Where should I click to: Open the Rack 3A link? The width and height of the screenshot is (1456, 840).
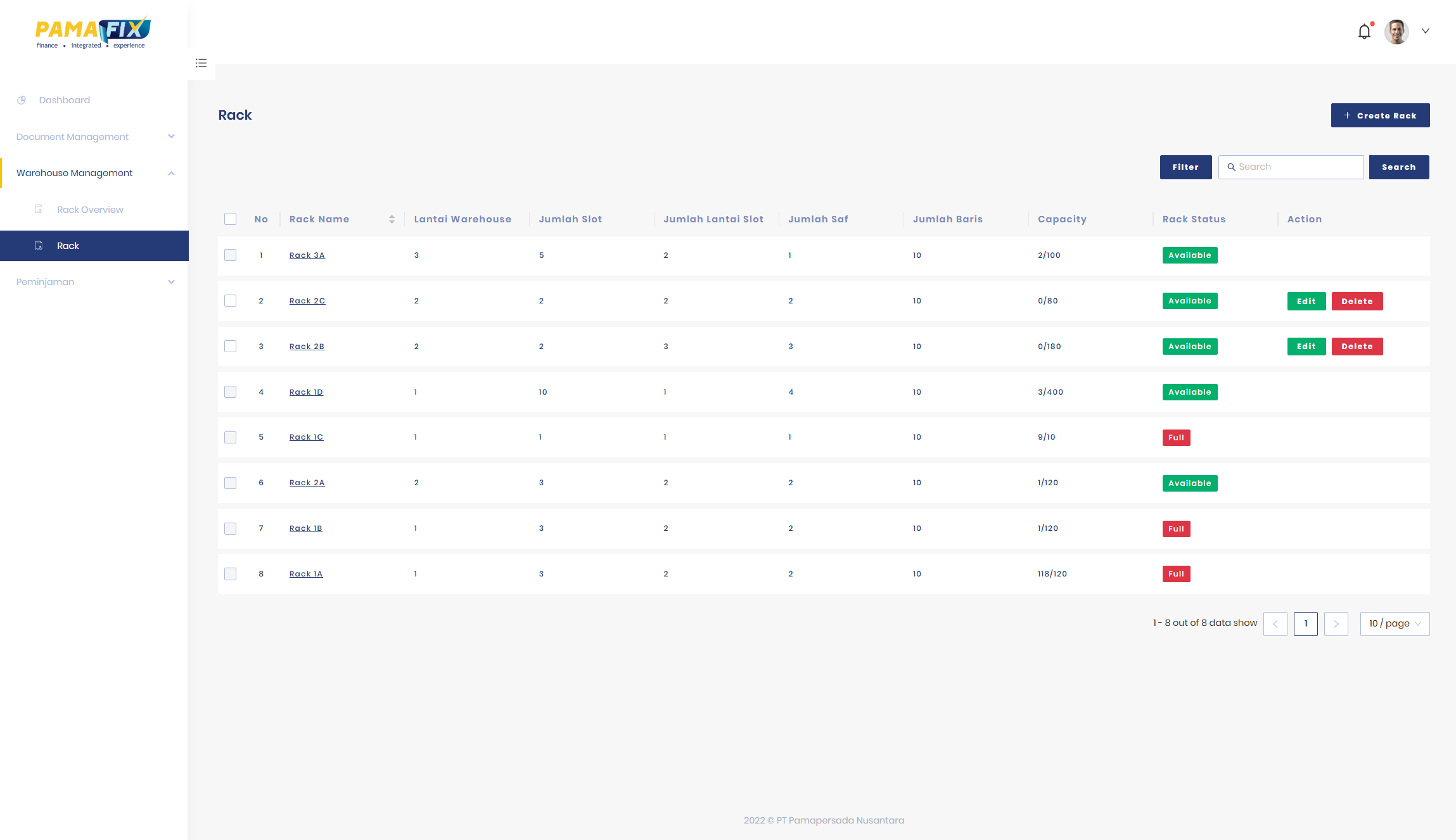point(307,255)
